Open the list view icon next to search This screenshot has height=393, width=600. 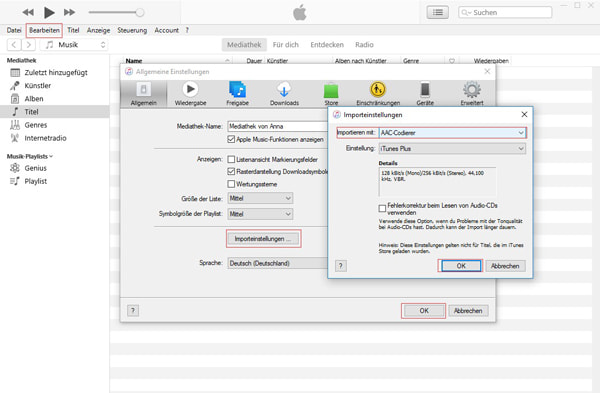pos(438,12)
